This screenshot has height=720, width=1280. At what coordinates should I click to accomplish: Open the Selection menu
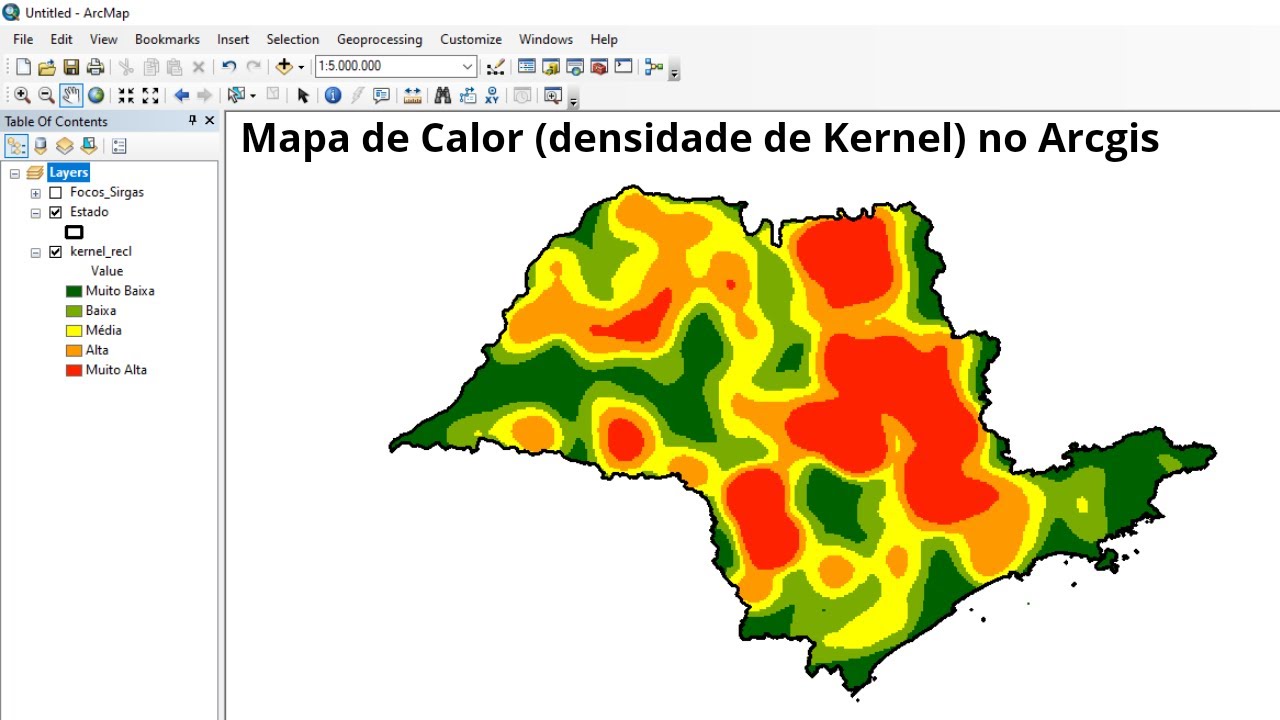[x=293, y=39]
